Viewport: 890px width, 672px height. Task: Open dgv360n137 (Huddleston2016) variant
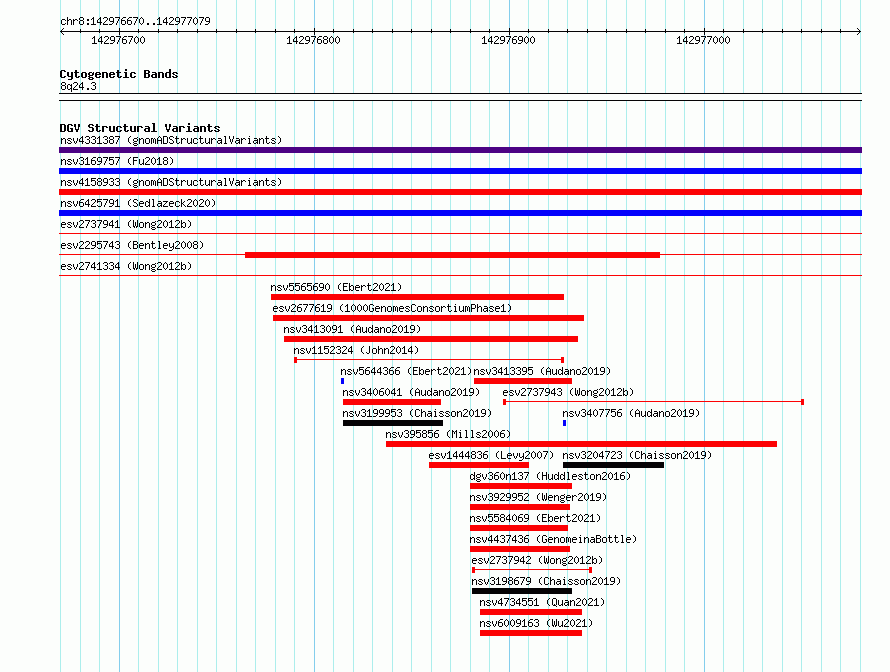pos(550,476)
